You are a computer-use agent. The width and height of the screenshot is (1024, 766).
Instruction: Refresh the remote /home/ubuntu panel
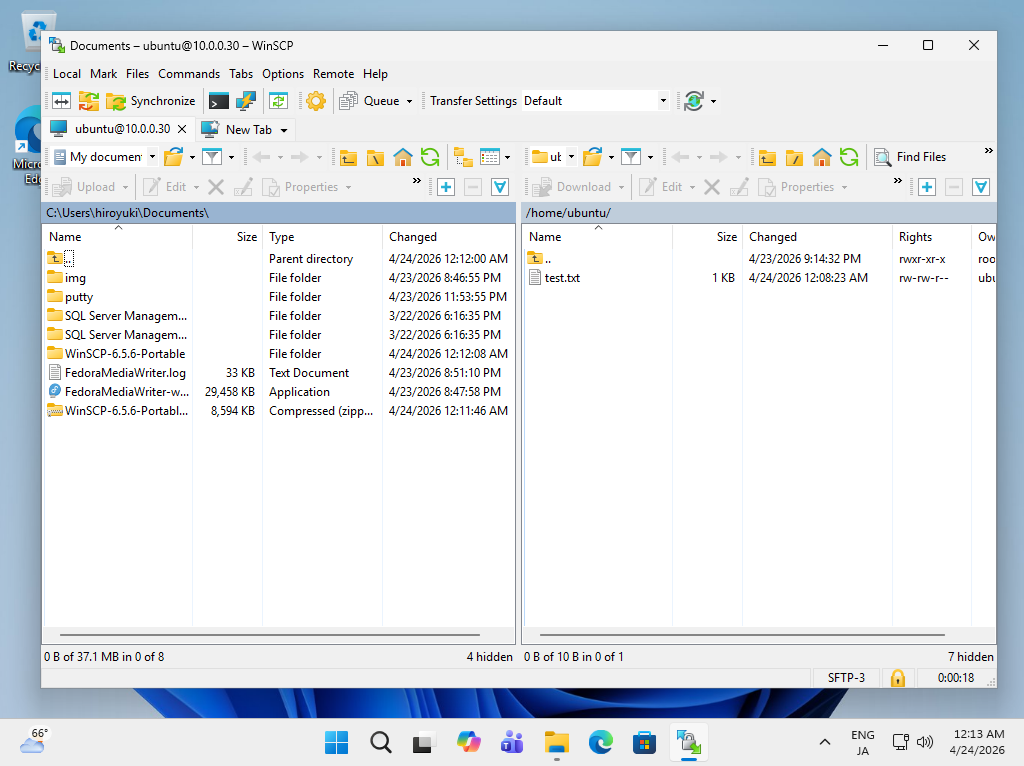tap(849, 157)
